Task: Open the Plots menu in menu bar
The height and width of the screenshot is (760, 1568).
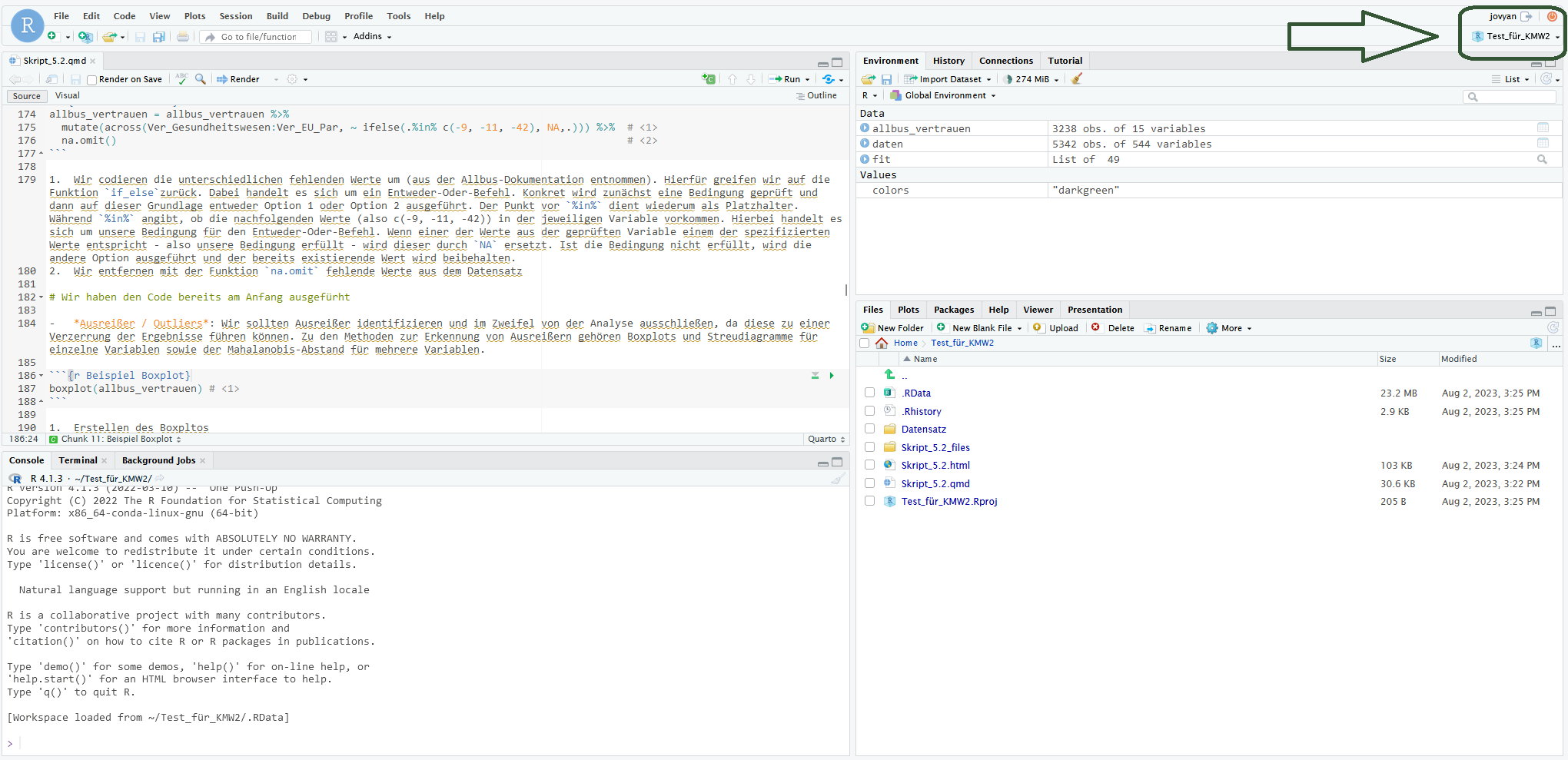Action: tap(194, 16)
